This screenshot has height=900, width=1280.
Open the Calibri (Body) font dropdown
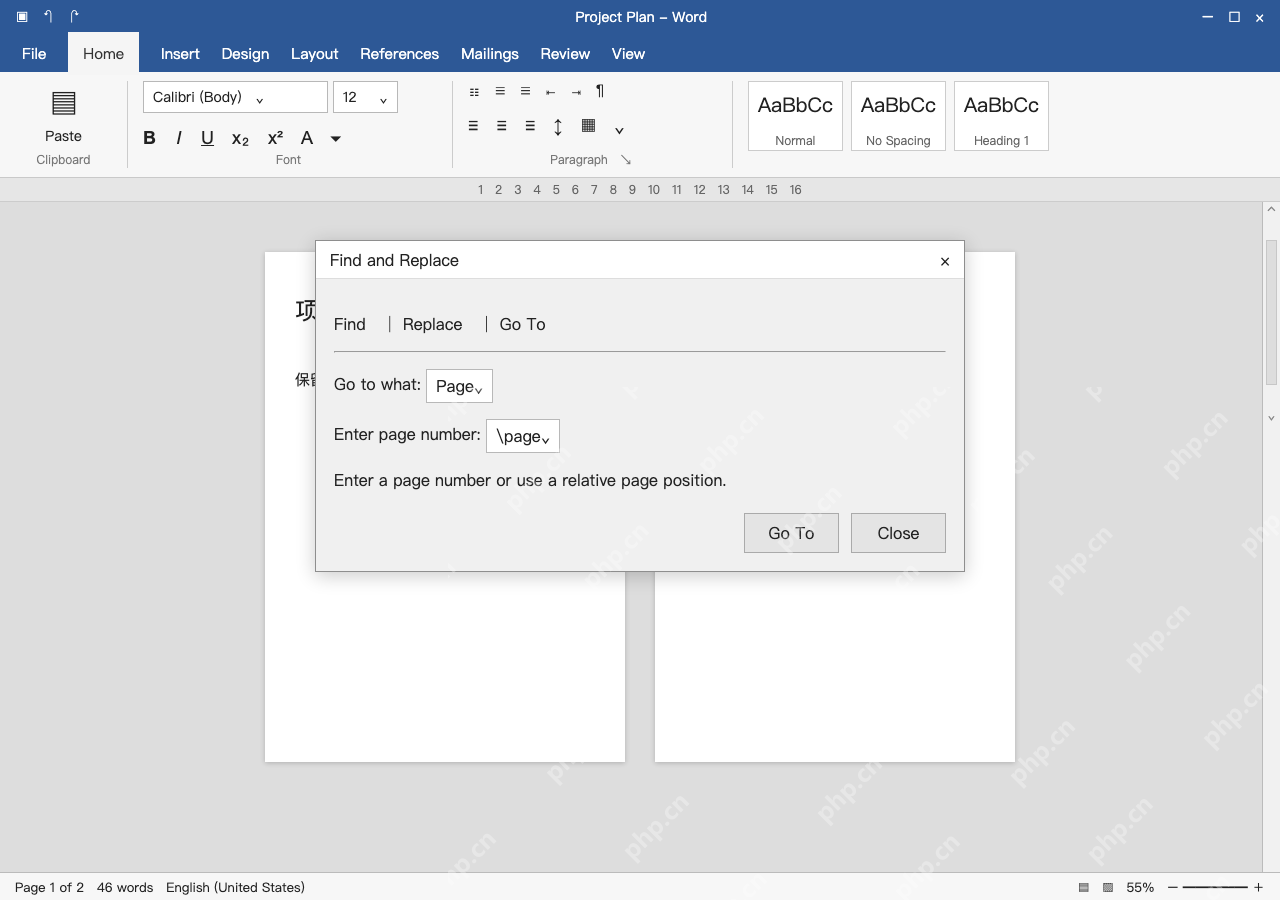point(235,97)
